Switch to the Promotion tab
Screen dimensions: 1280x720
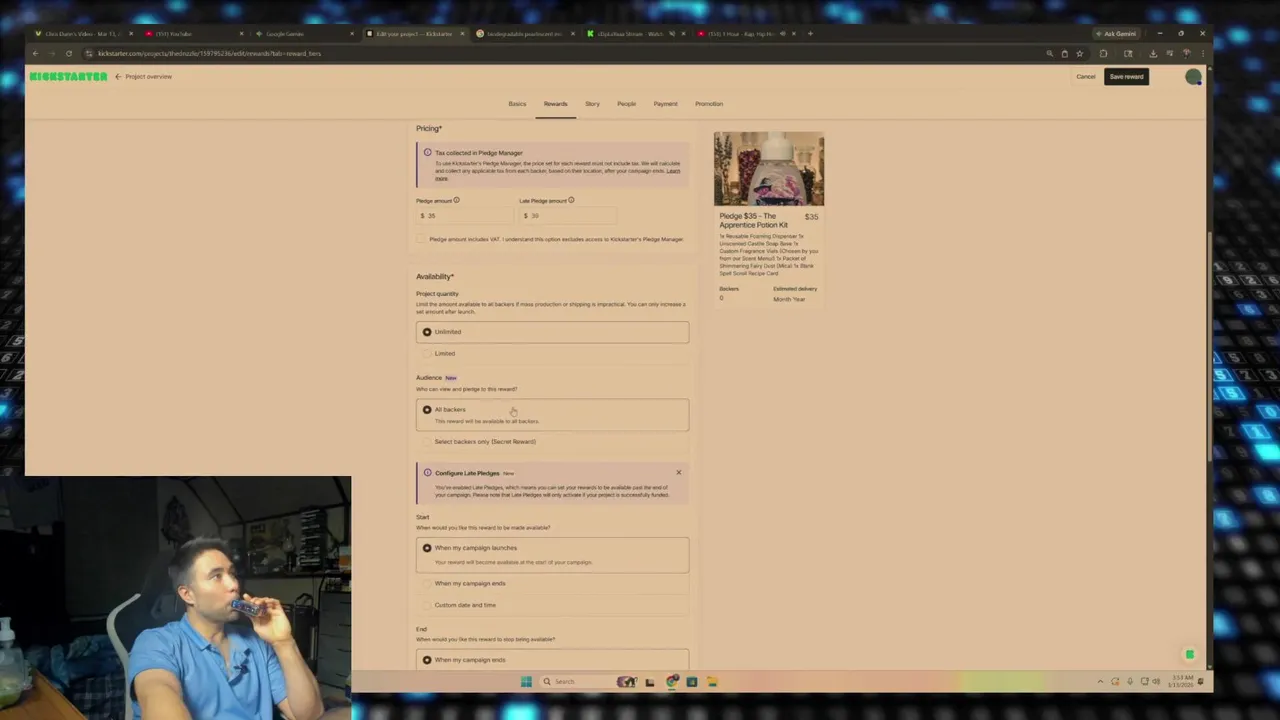[708, 104]
